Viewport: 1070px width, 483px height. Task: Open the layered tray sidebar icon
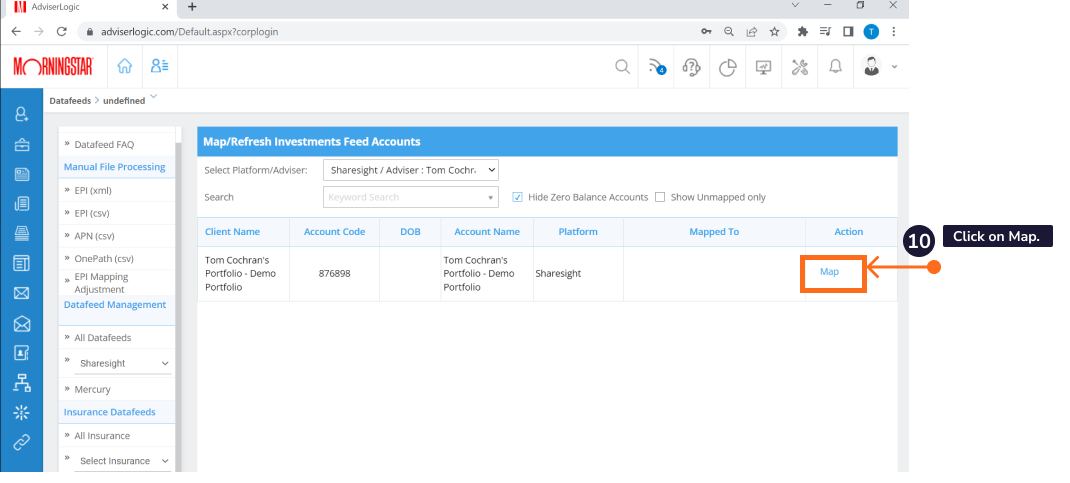22,233
